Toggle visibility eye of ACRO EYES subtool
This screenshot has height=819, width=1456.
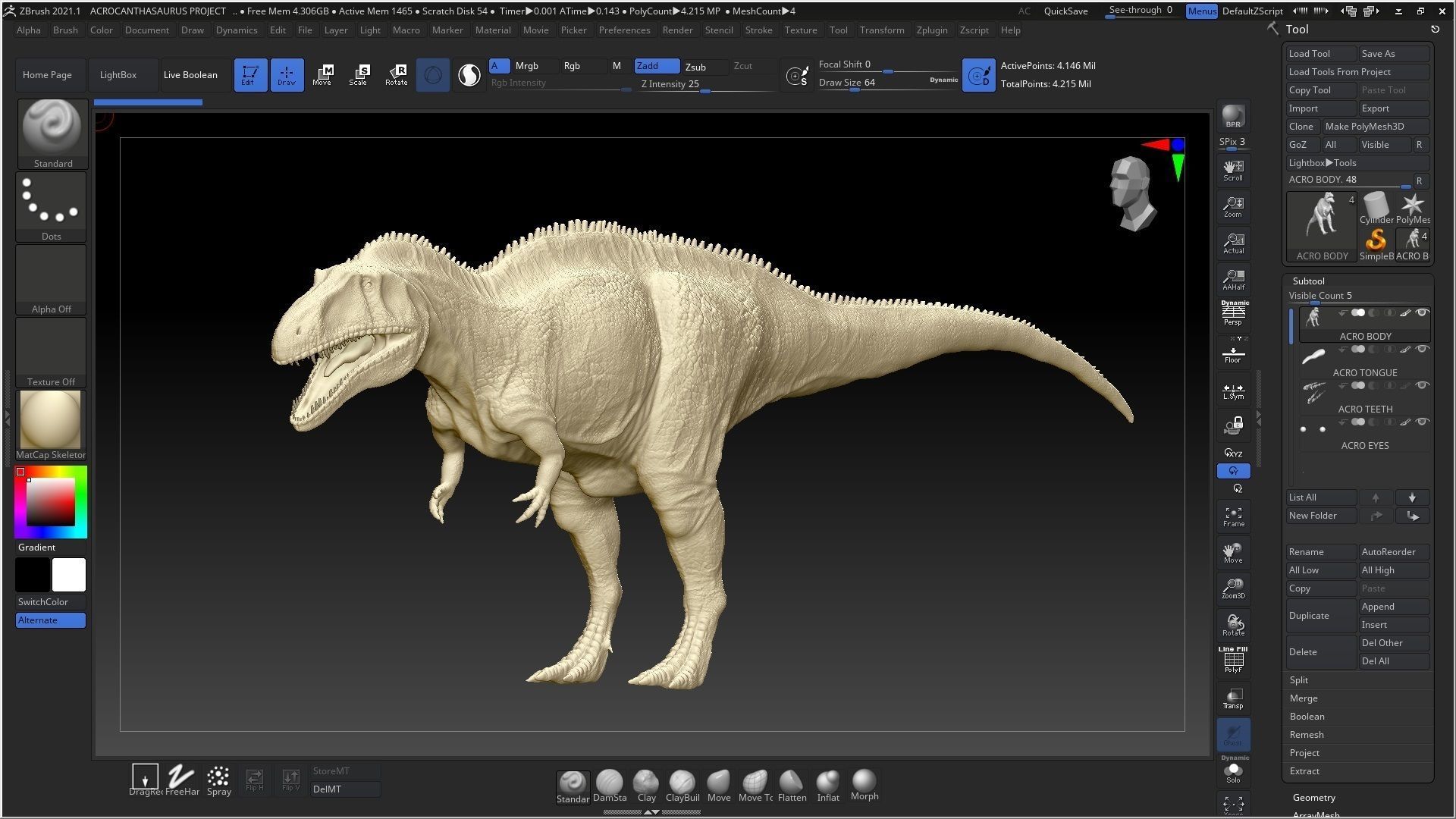tap(1422, 422)
